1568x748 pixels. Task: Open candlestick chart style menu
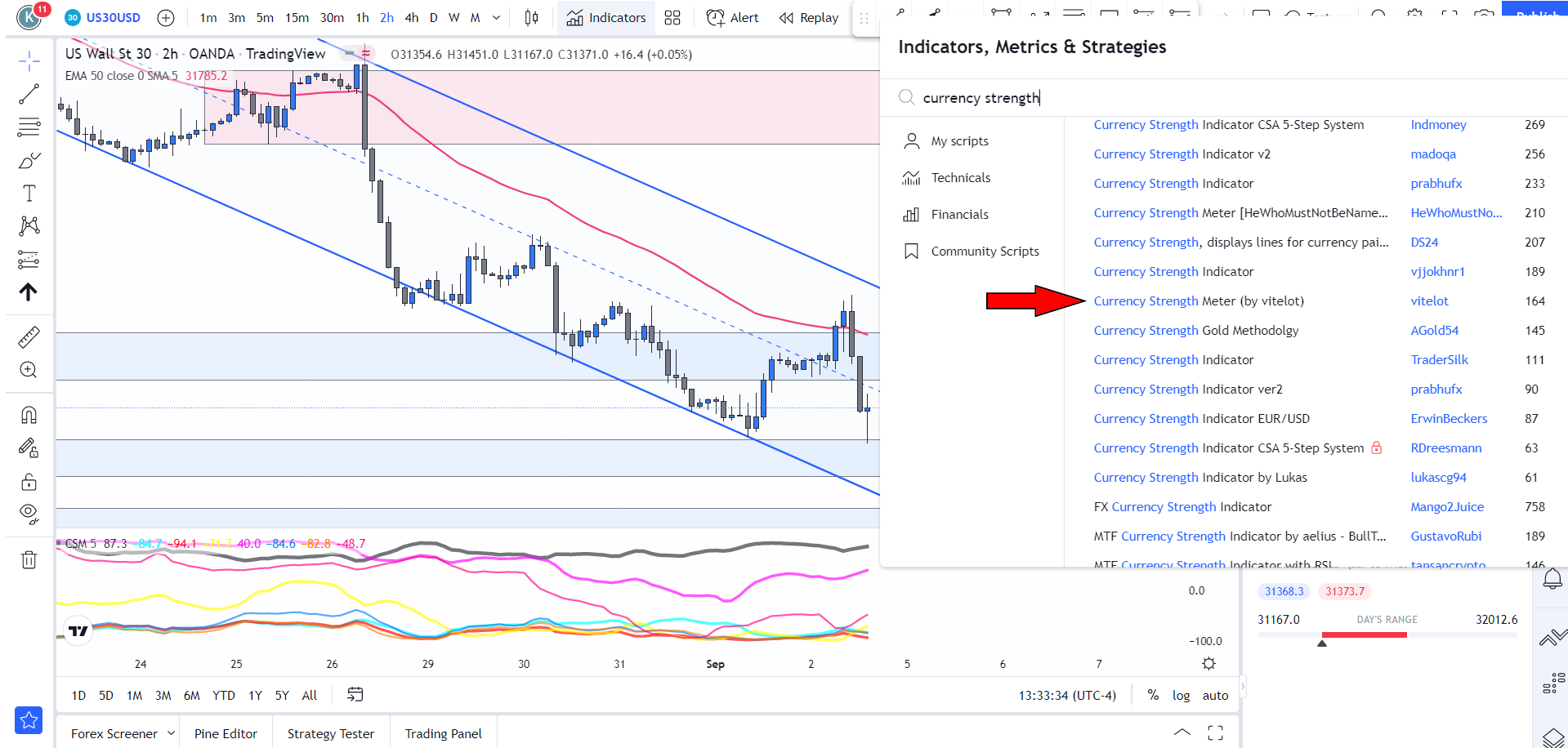tap(531, 18)
